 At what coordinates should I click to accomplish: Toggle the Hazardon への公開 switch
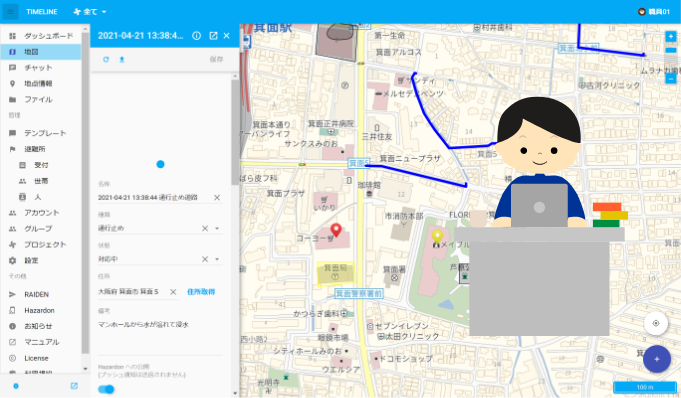(x=106, y=389)
